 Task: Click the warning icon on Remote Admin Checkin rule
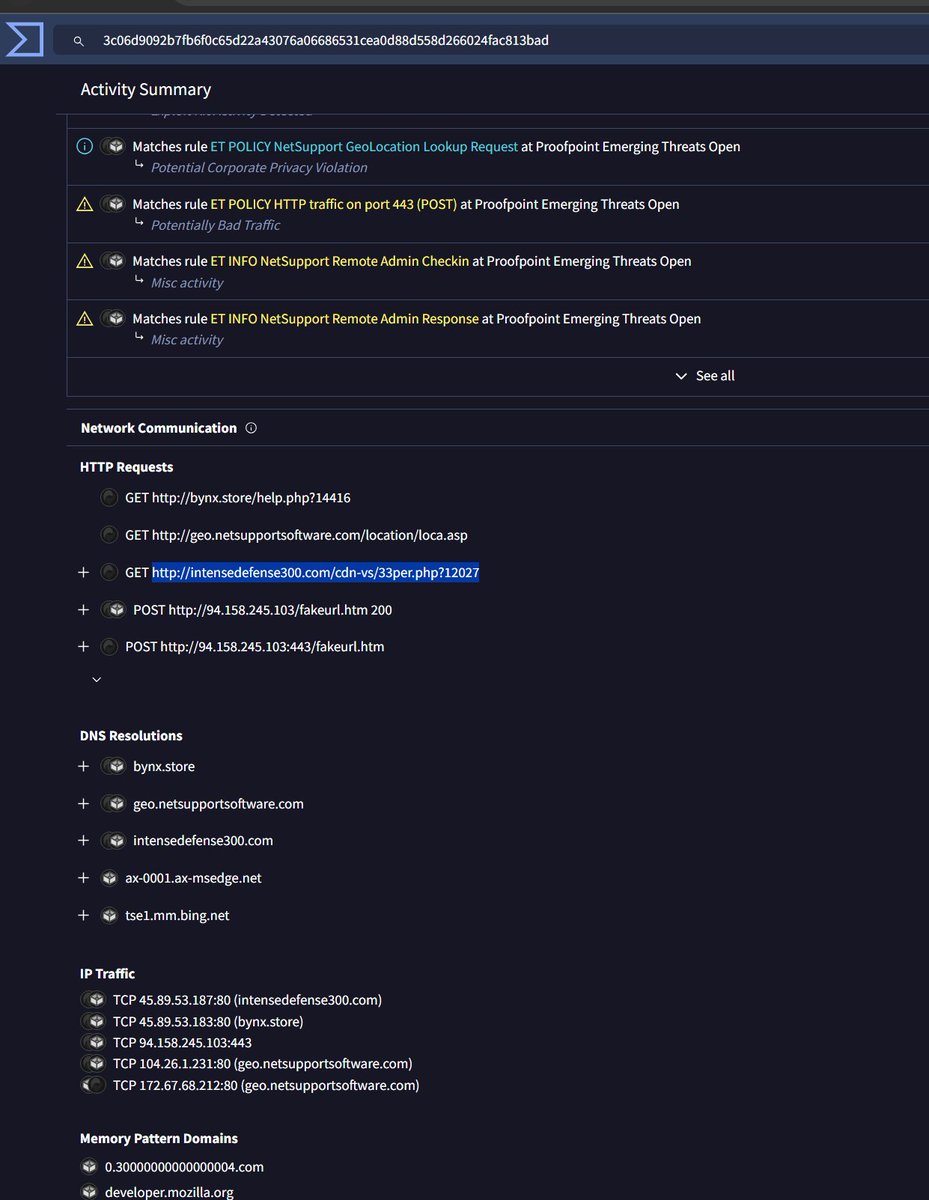tap(84, 260)
